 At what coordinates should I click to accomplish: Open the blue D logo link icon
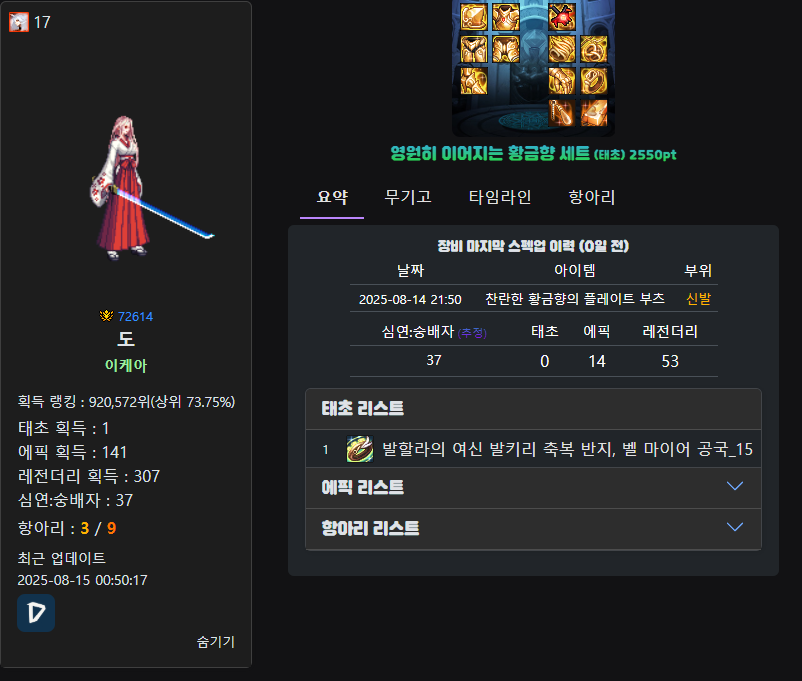point(36,613)
